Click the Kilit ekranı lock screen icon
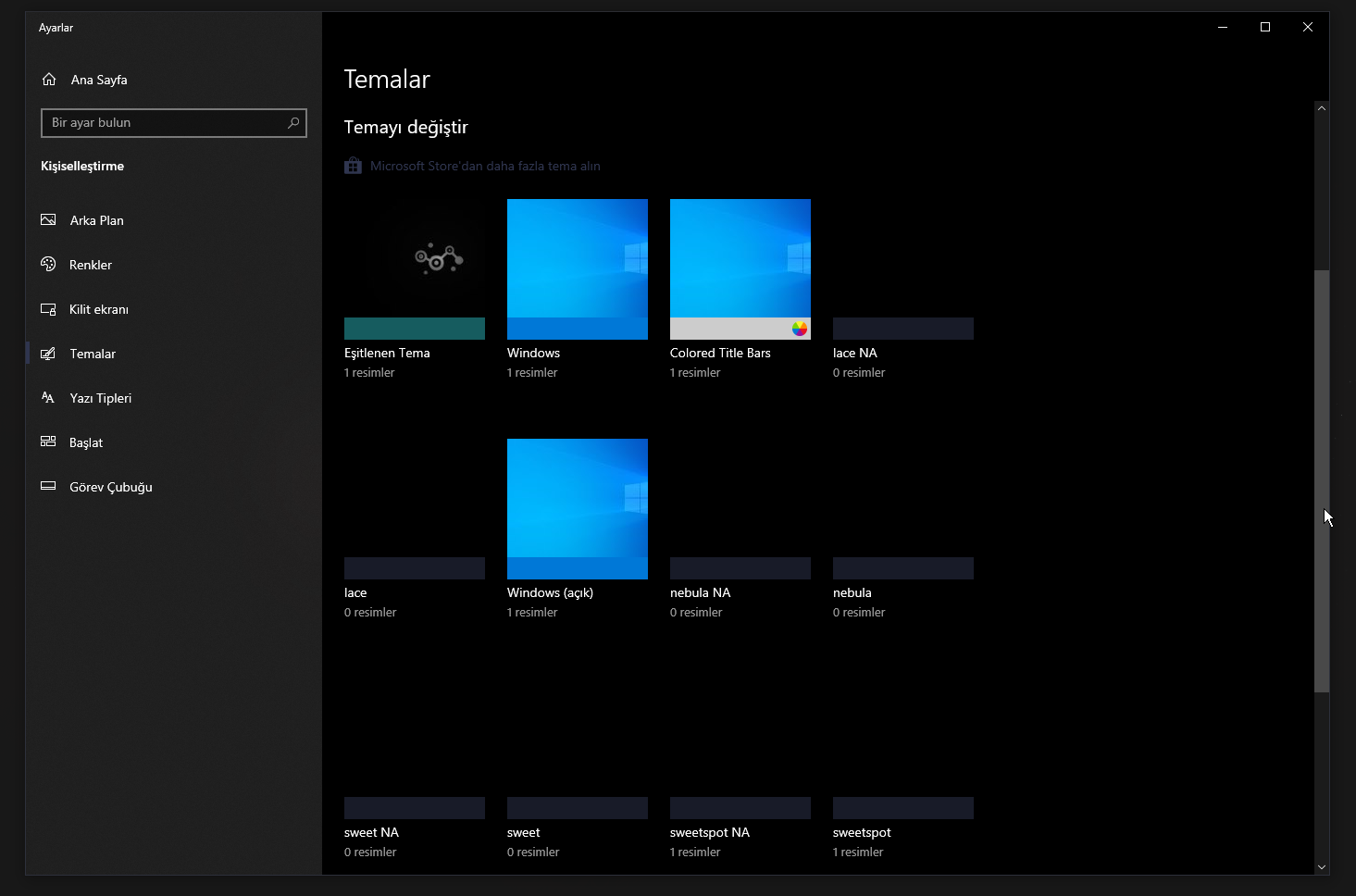Viewport: 1356px width, 896px height. click(48, 309)
